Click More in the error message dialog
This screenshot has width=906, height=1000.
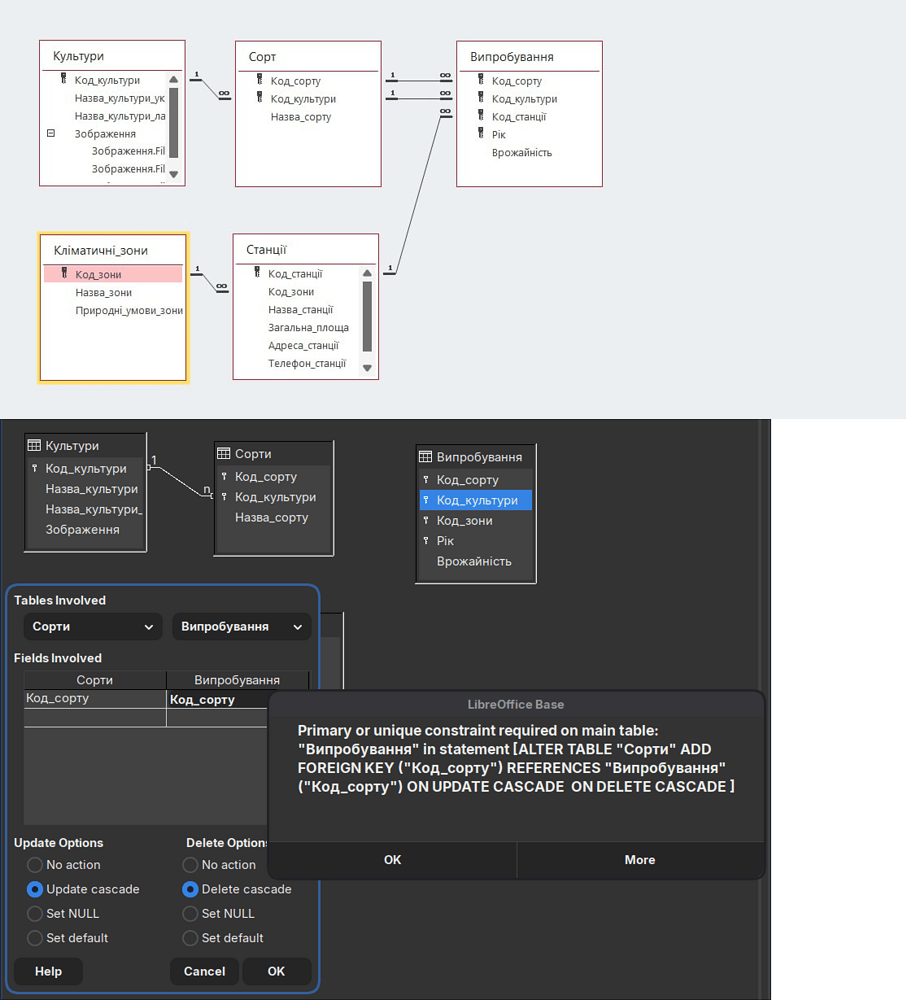(639, 860)
